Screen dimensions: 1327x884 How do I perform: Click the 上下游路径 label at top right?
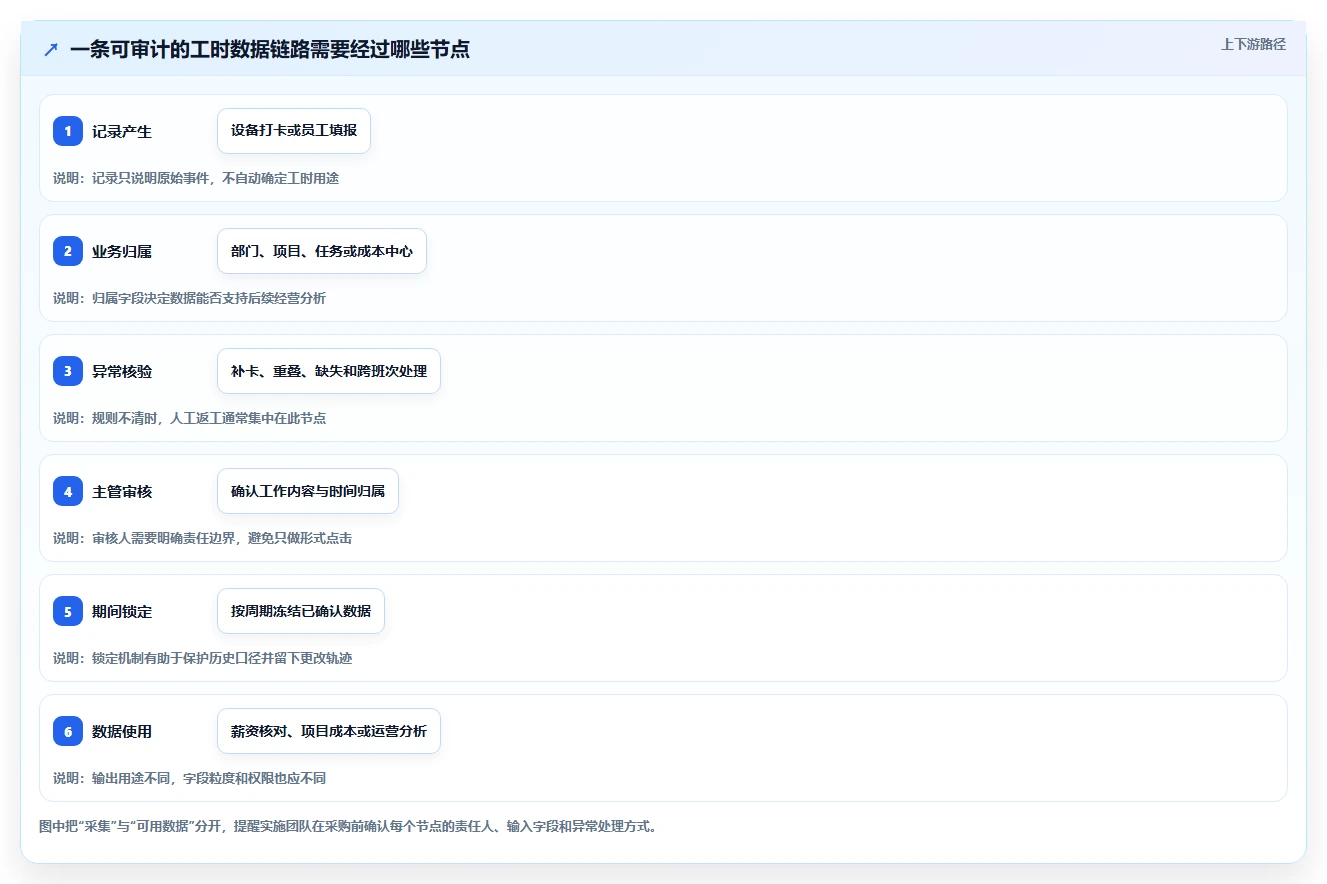click(x=1253, y=44)
